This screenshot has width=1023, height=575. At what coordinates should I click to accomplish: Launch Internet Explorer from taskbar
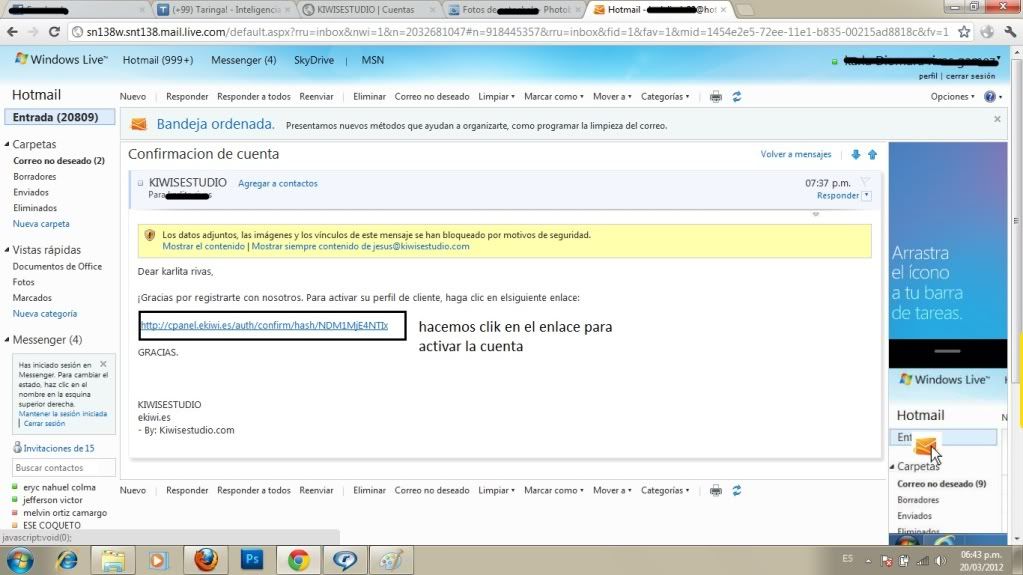coord(67,561)
